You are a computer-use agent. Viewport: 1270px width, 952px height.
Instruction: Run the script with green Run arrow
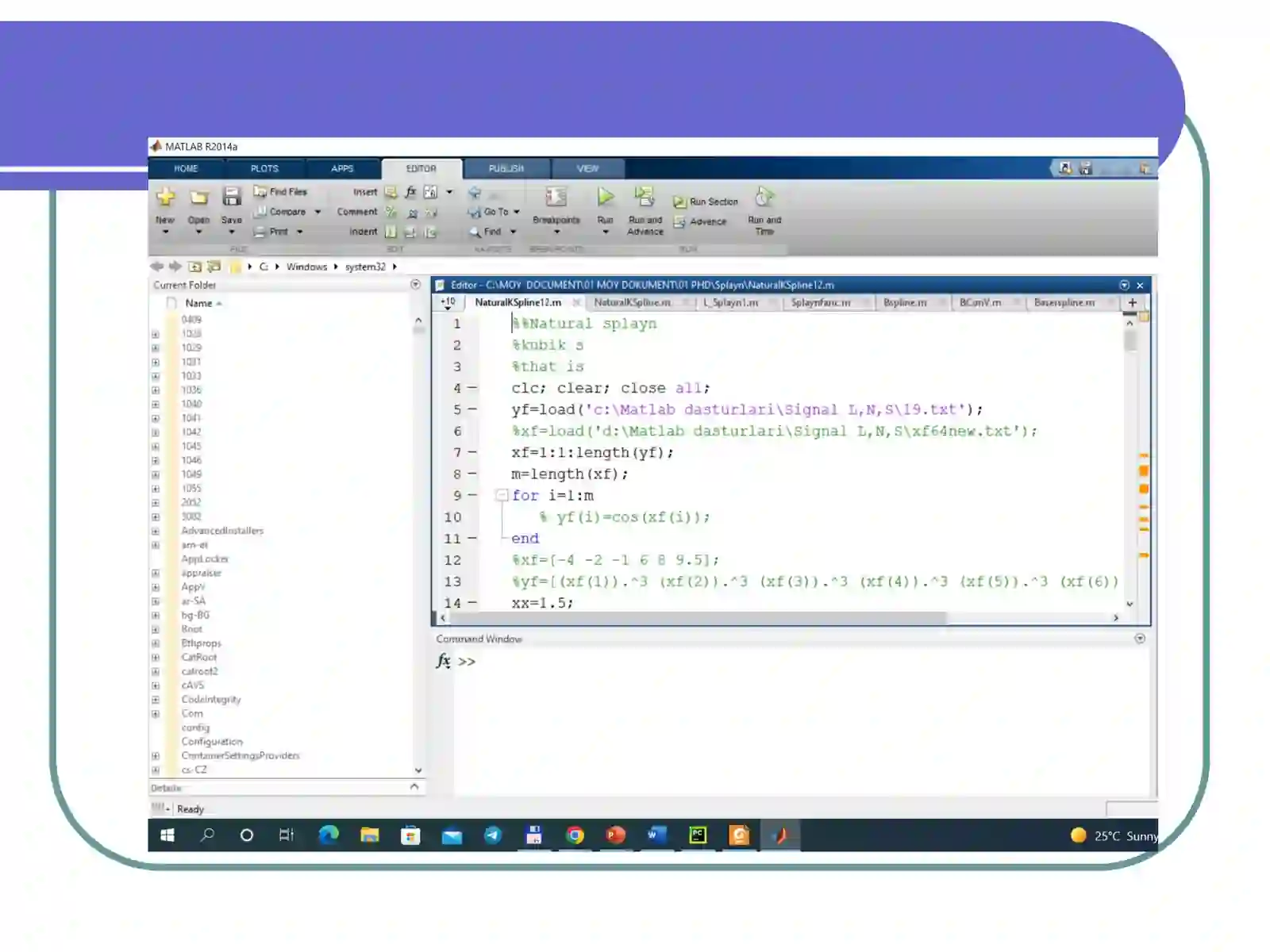(x=606, y=196)
